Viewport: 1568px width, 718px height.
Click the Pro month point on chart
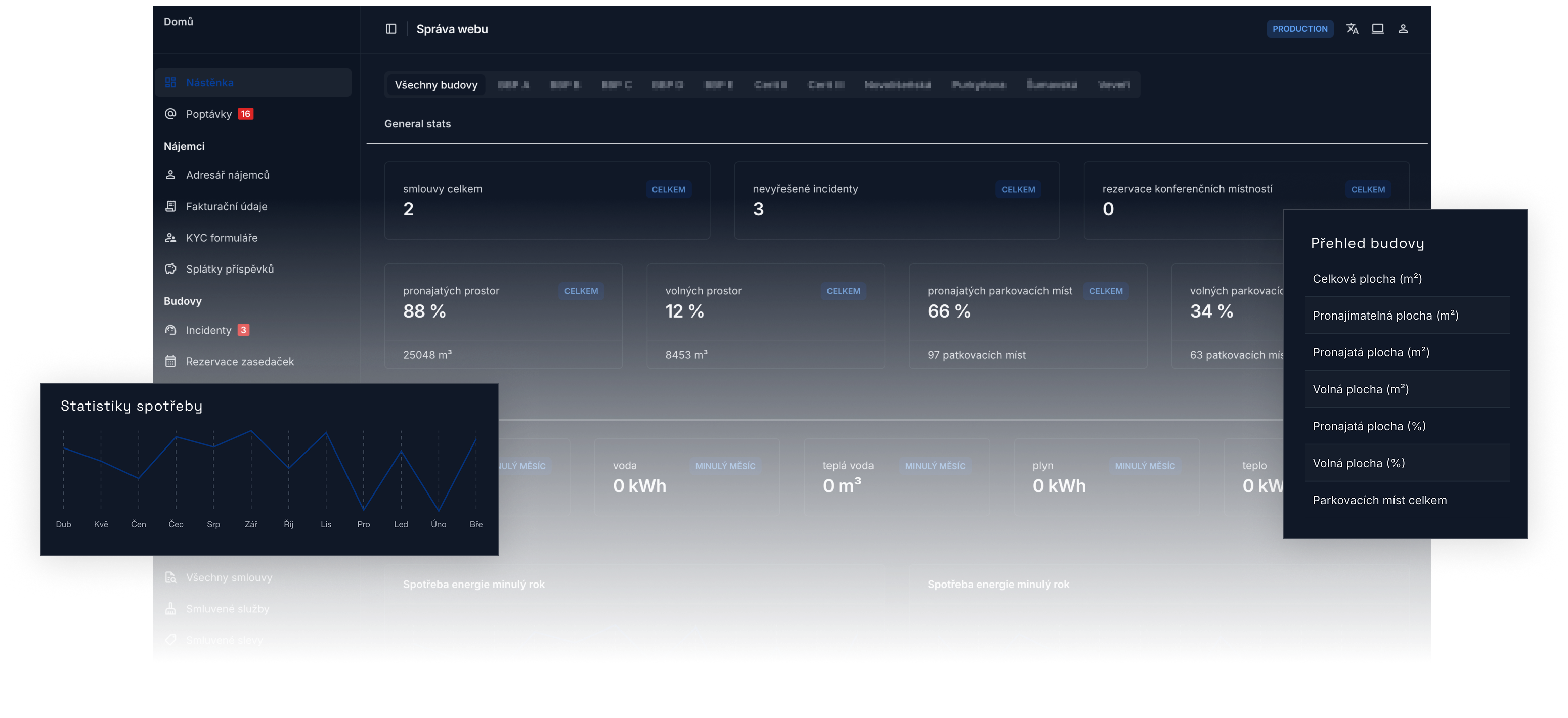pyautogui.click(x=363, y=509)
